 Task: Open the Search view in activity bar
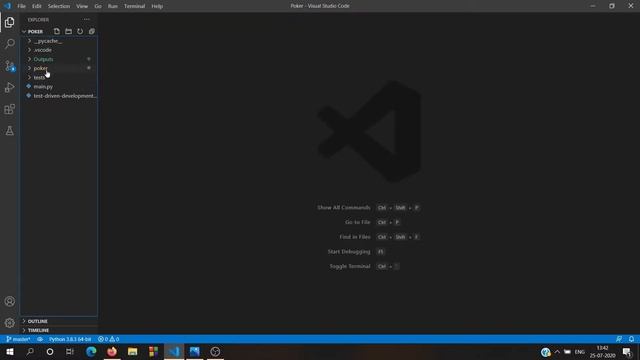[x=9, y=44]
